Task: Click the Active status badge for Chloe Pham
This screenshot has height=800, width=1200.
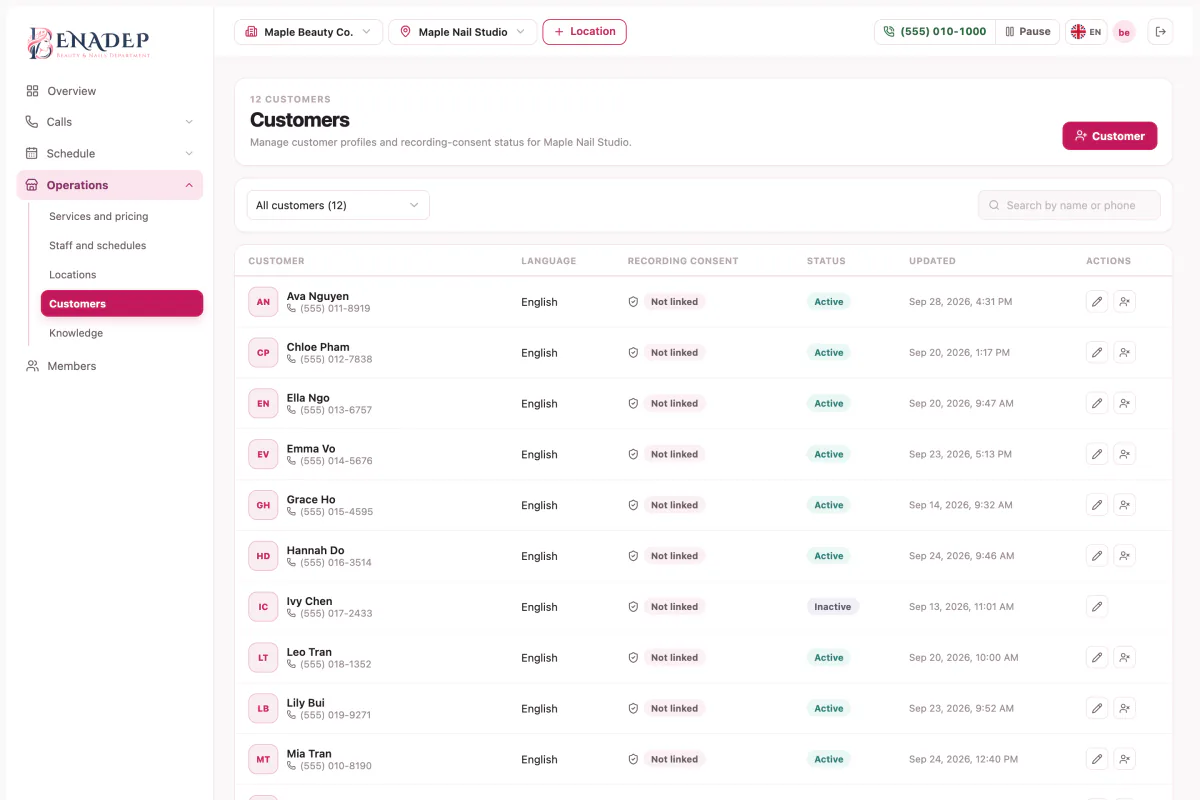Action: point(828,352)
